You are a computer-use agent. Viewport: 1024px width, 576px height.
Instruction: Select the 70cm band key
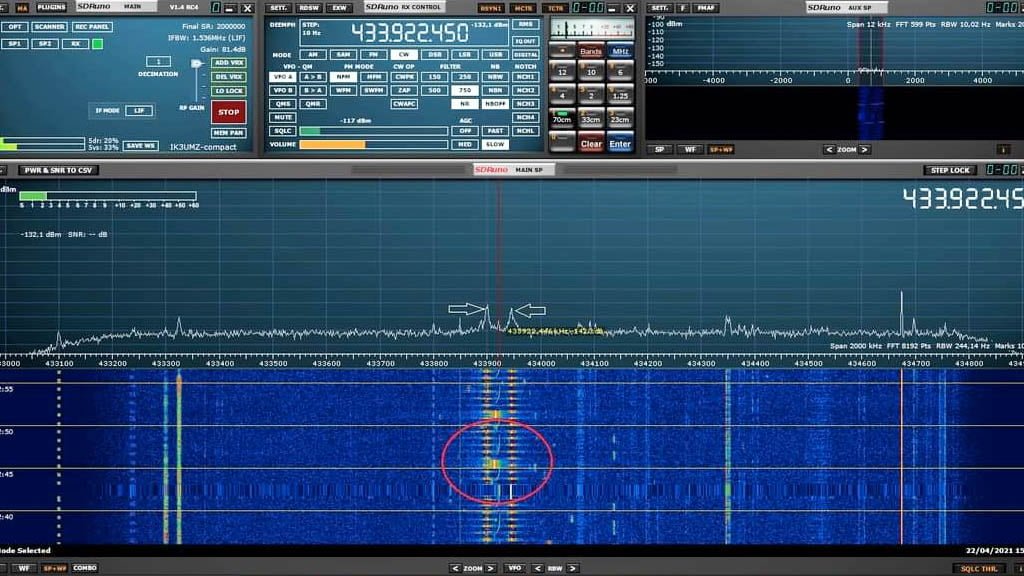pos(562,119)
